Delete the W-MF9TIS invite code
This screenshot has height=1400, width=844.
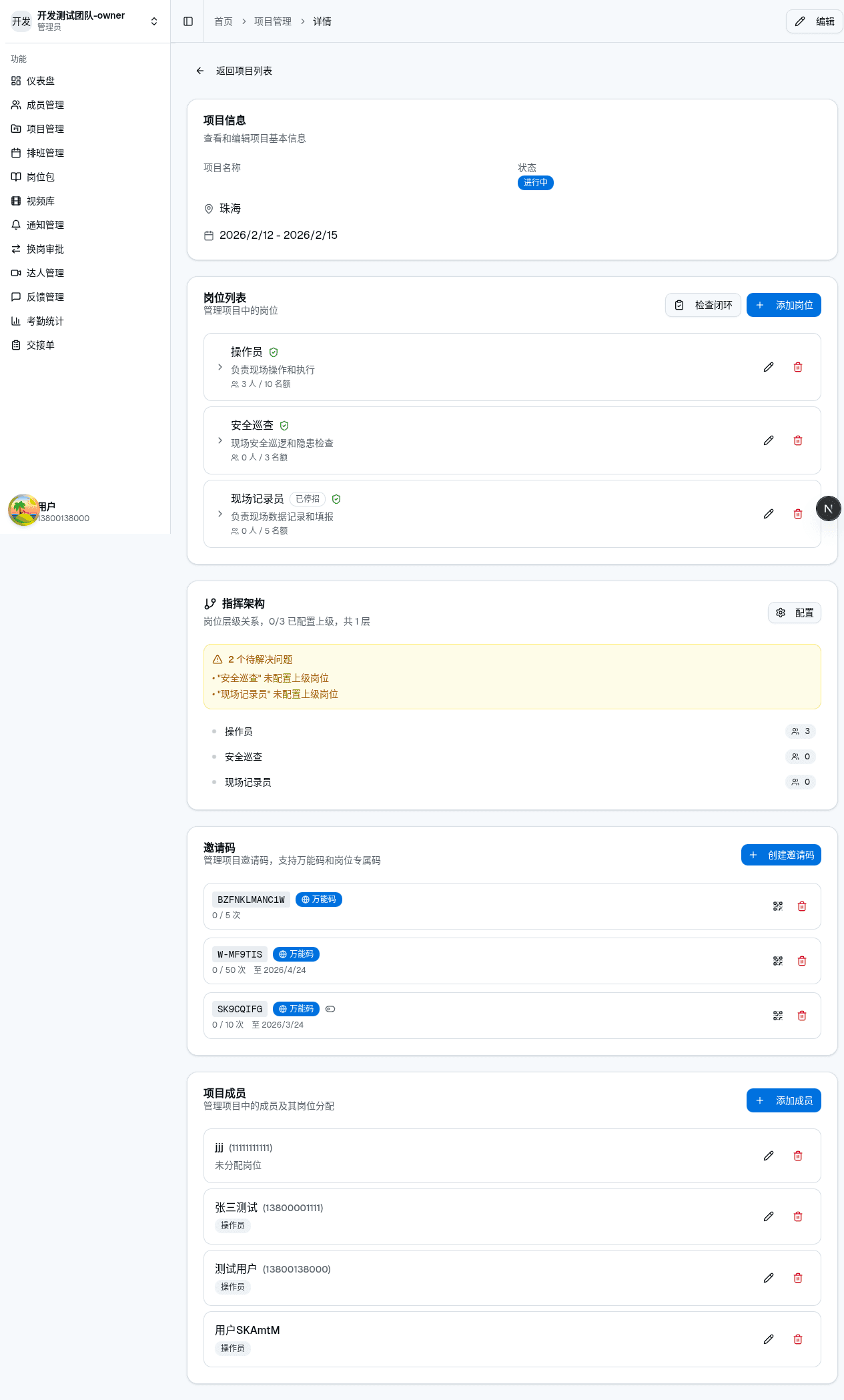tap(802, 961)
